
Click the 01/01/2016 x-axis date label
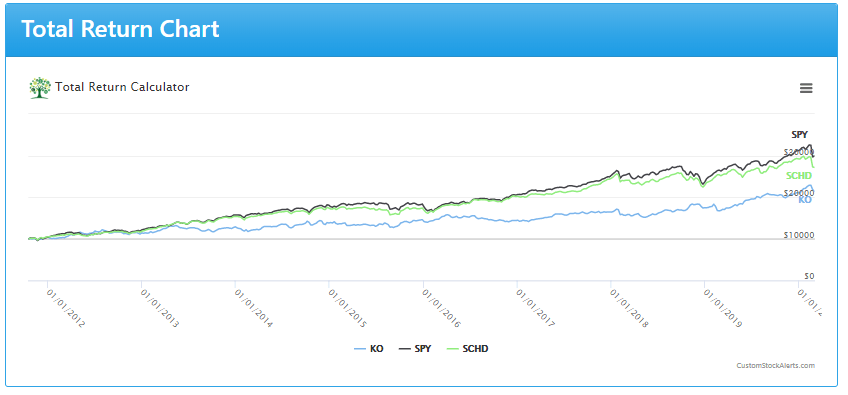pos(442,308)
